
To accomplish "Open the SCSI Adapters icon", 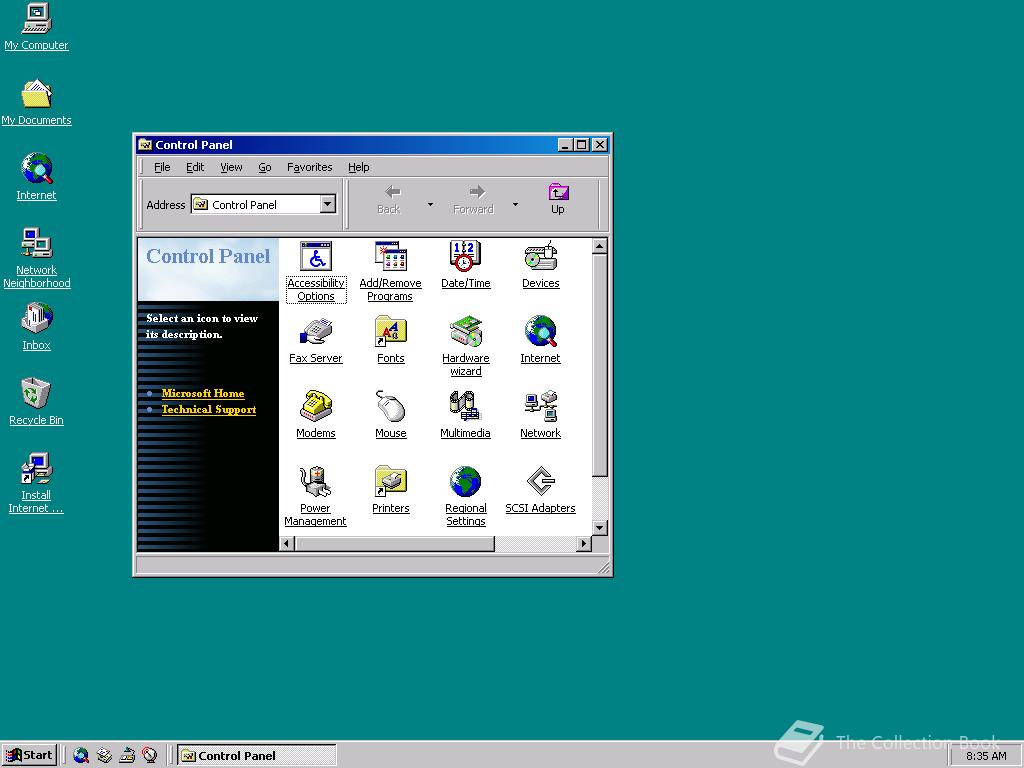I will point(540,483).
